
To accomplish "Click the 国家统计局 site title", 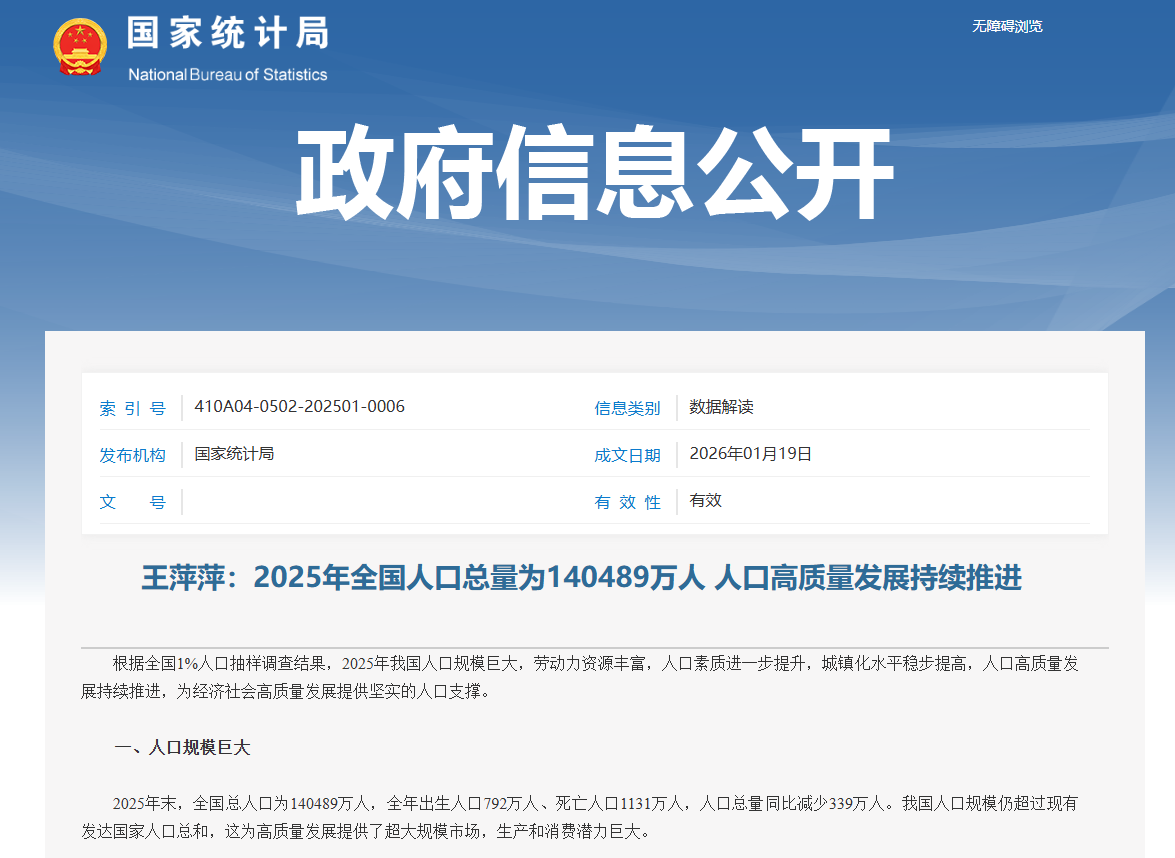I will pyautogui.click(x=228, y=34).
